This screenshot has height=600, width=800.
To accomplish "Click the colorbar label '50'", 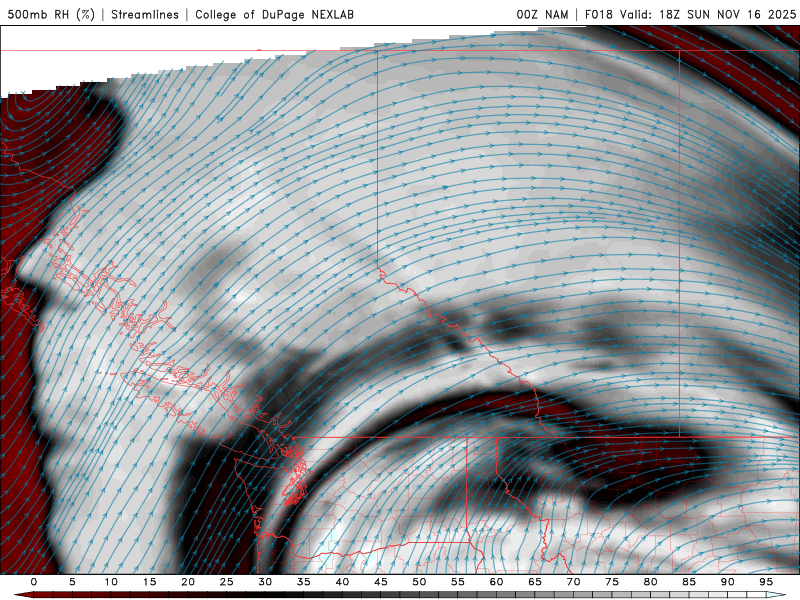I will pyautogui.click(x=419, y=582).
